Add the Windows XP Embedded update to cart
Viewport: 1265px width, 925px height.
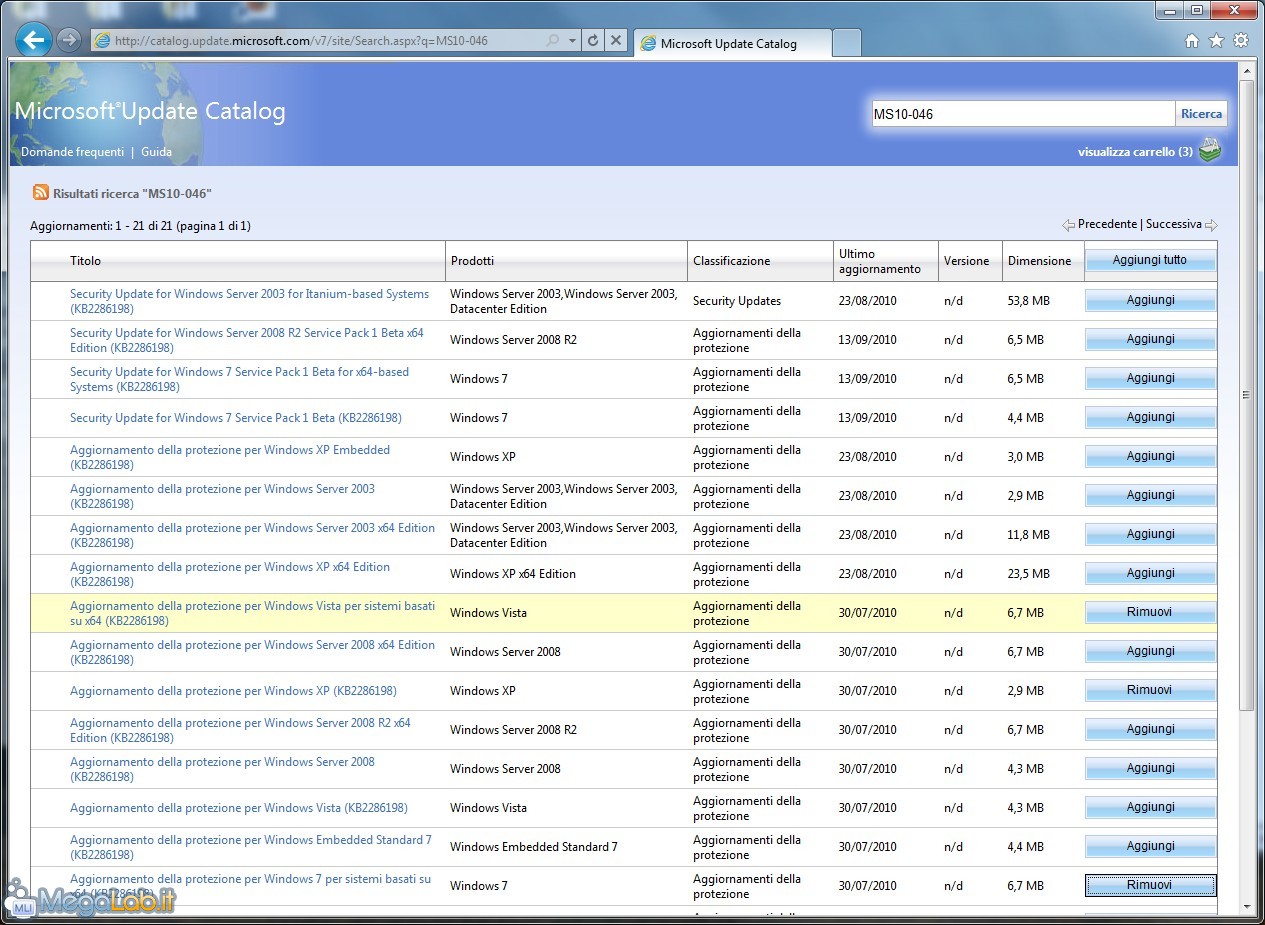pos(1150,456)
